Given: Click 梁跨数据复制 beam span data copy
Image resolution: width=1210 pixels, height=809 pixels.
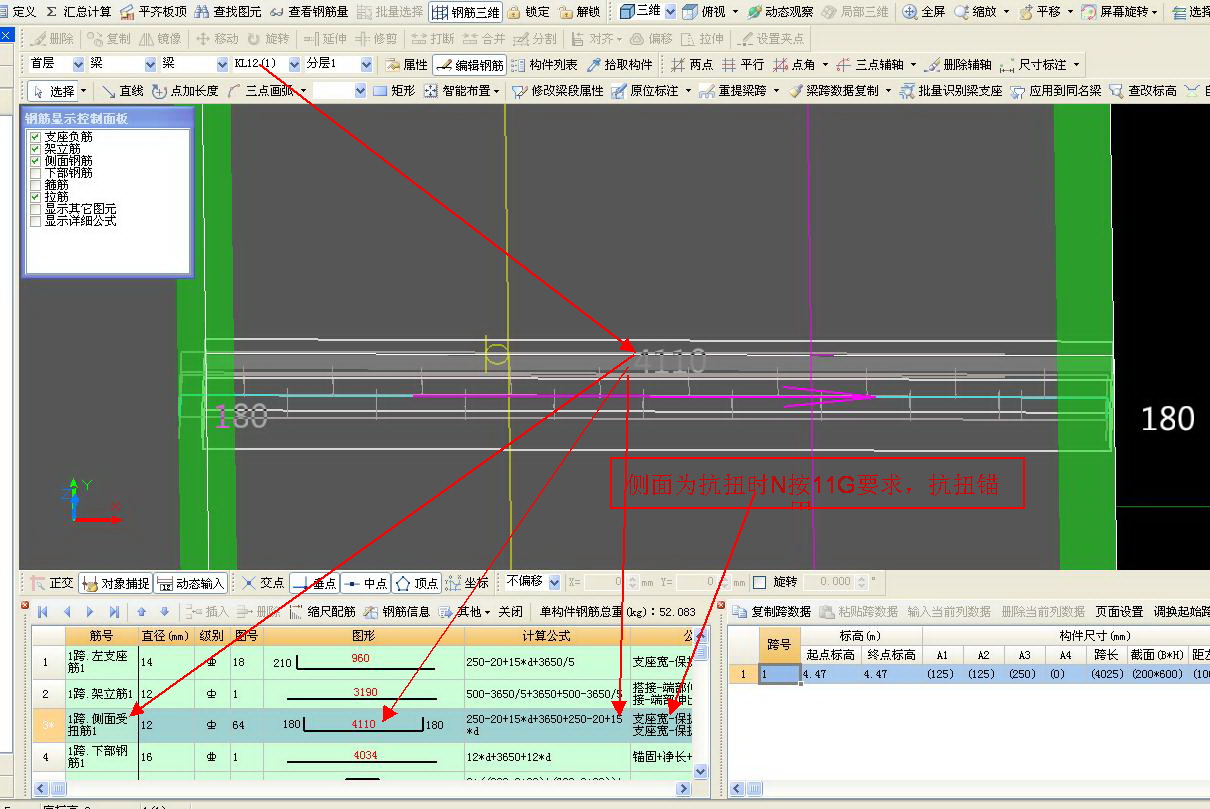Looking at the screenshot, I should point(833,90).
